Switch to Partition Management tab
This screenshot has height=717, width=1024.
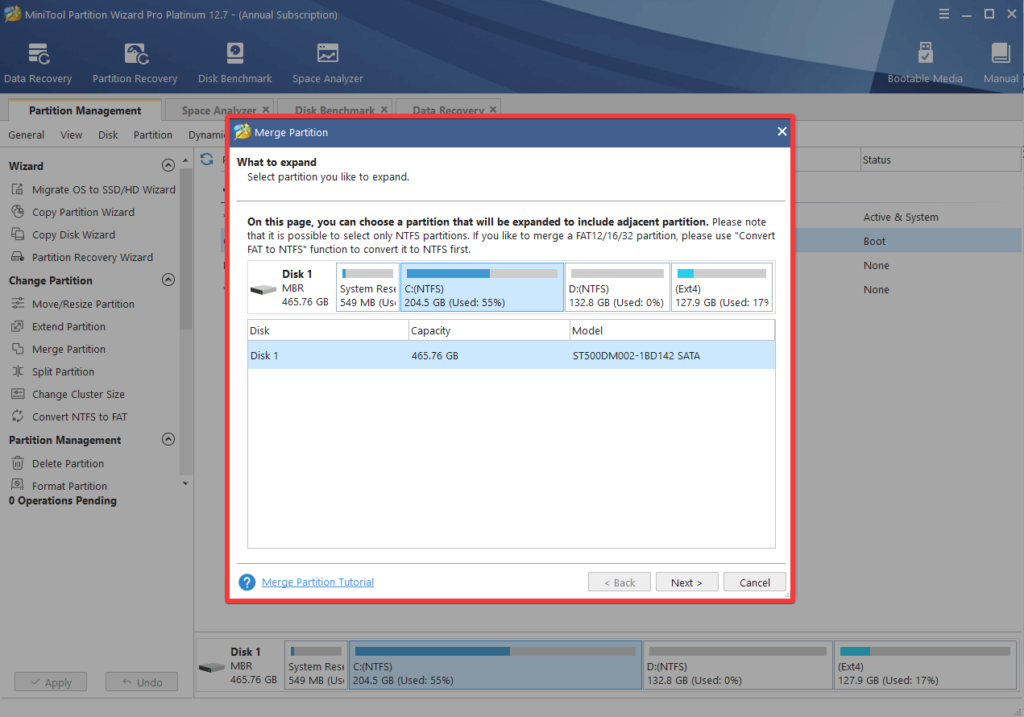(84, 110)
